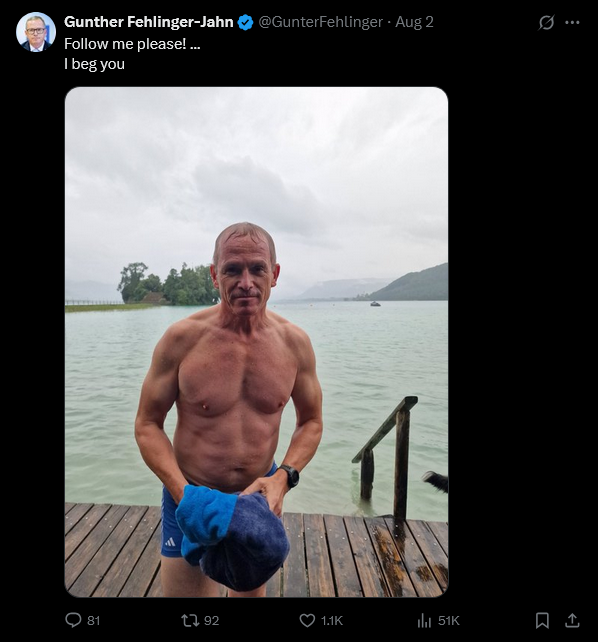Click the blue verified badge
Image resolution: width=598 pixels, height=642 pixels.
point(246,22)
